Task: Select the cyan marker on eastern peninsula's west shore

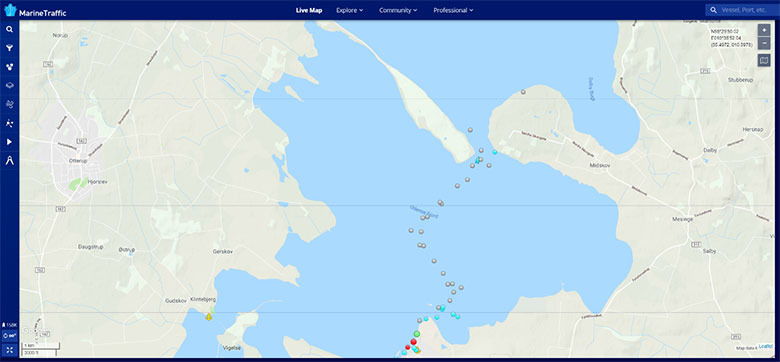Action: point(494,152)
